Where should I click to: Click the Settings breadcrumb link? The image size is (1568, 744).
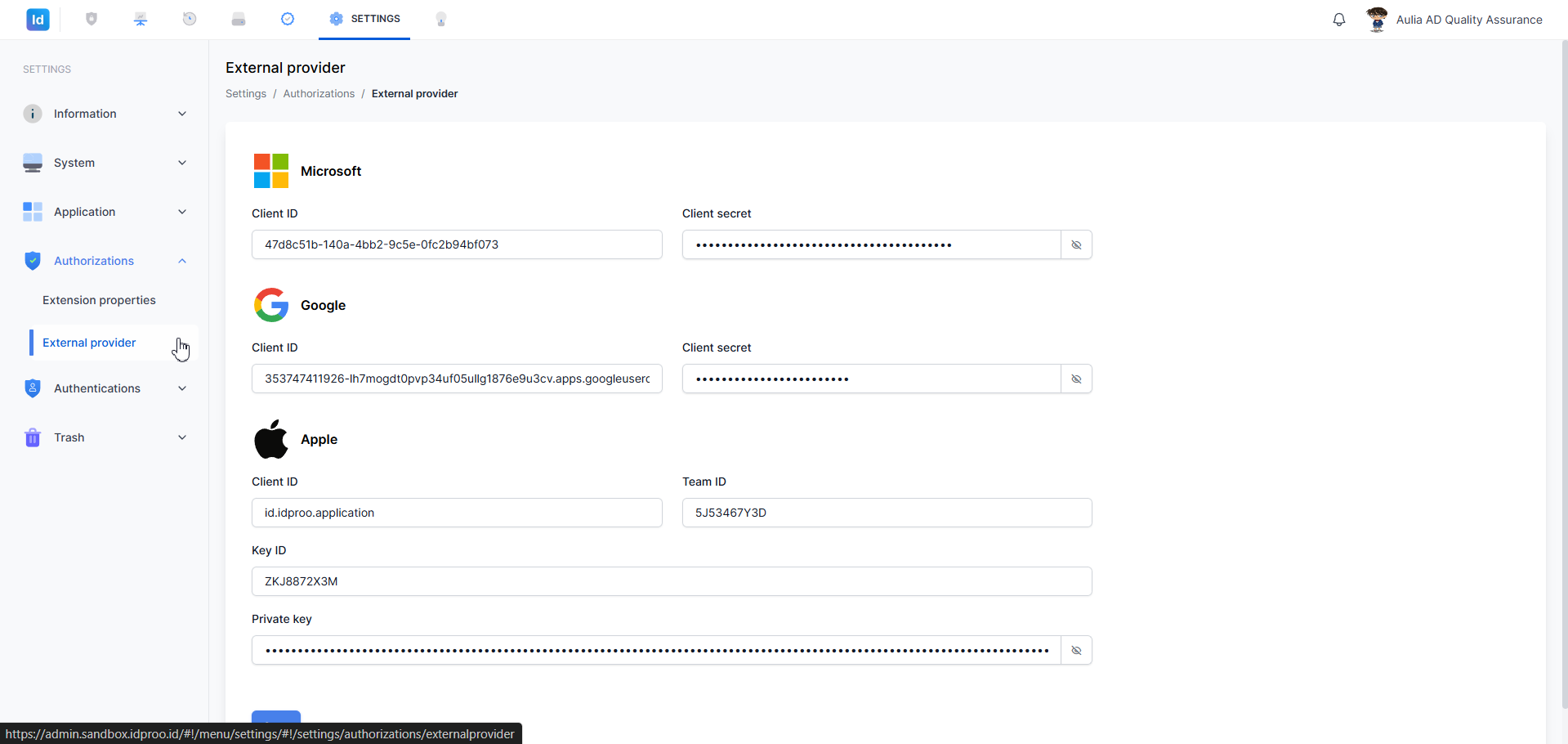click(x=246, y=94)
